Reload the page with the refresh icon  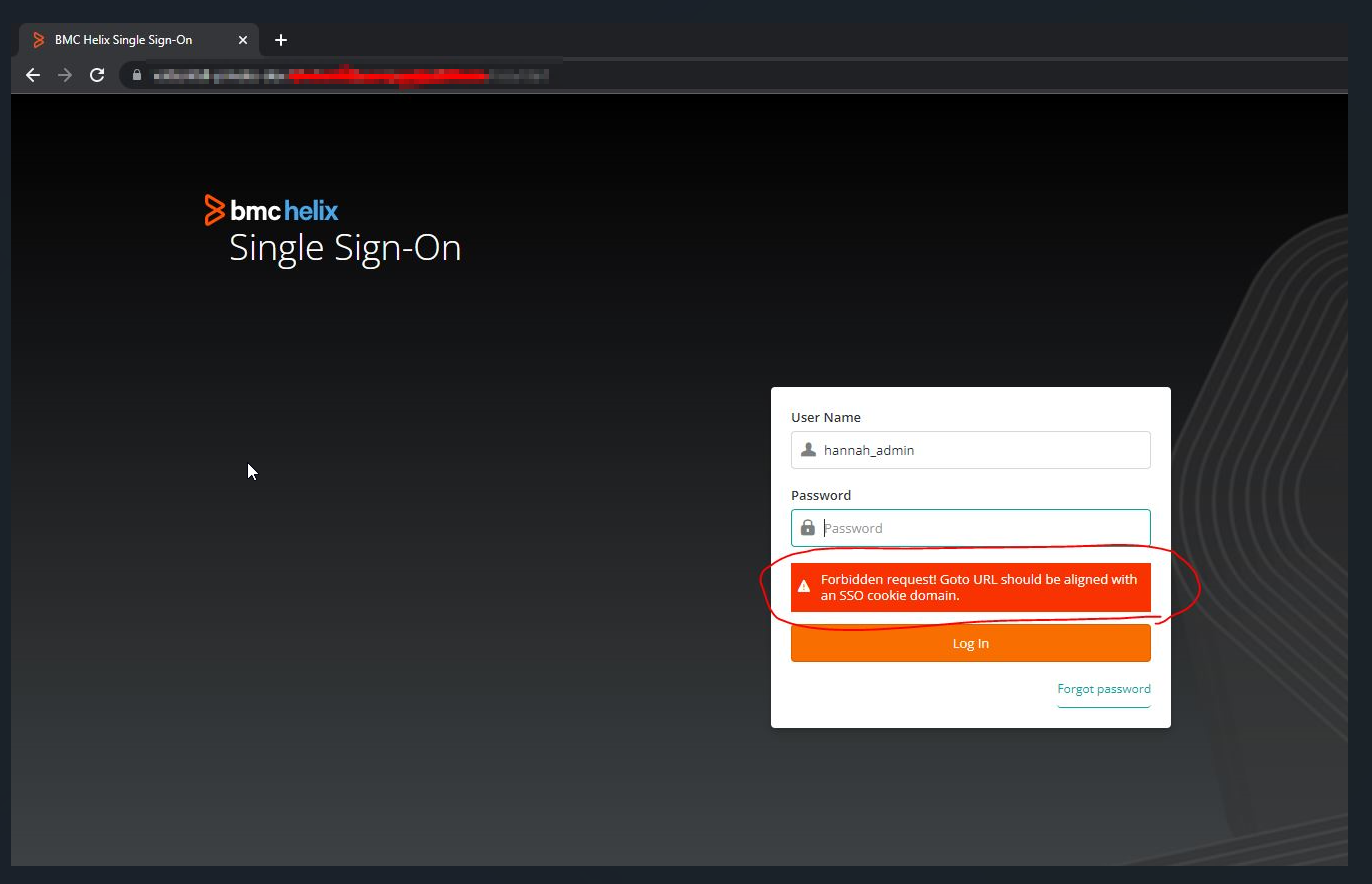point(97,75)
